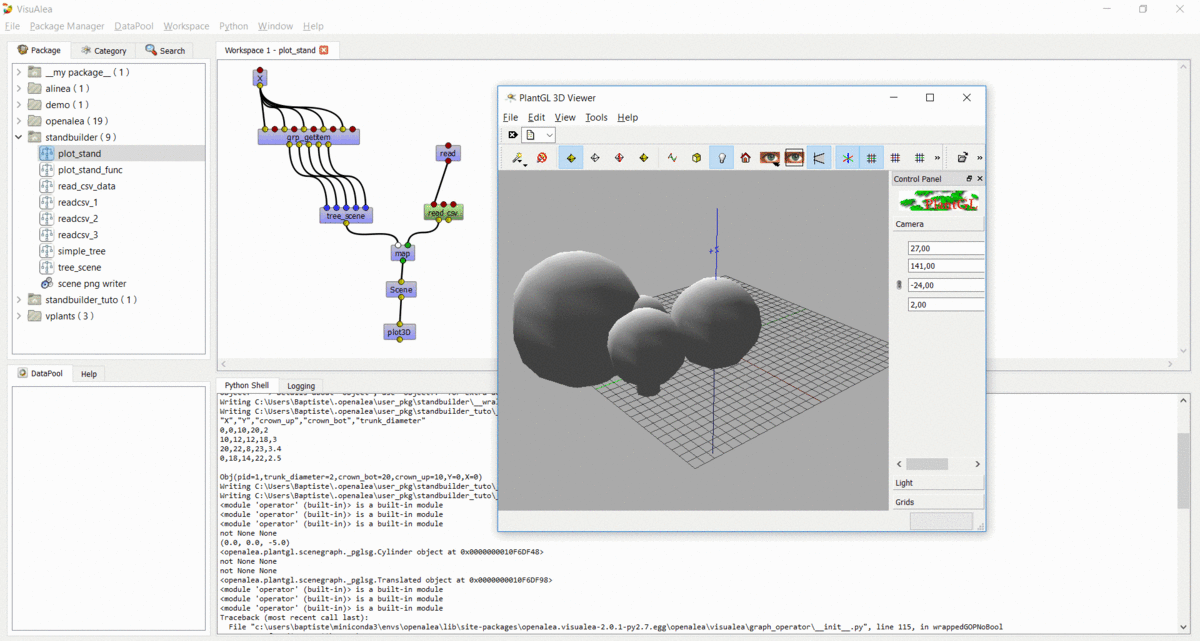The width and height of the screenshot is (1200, 641).
Task: Open the document dropdown in PlantGL viewer
Action: coord(540,135)
